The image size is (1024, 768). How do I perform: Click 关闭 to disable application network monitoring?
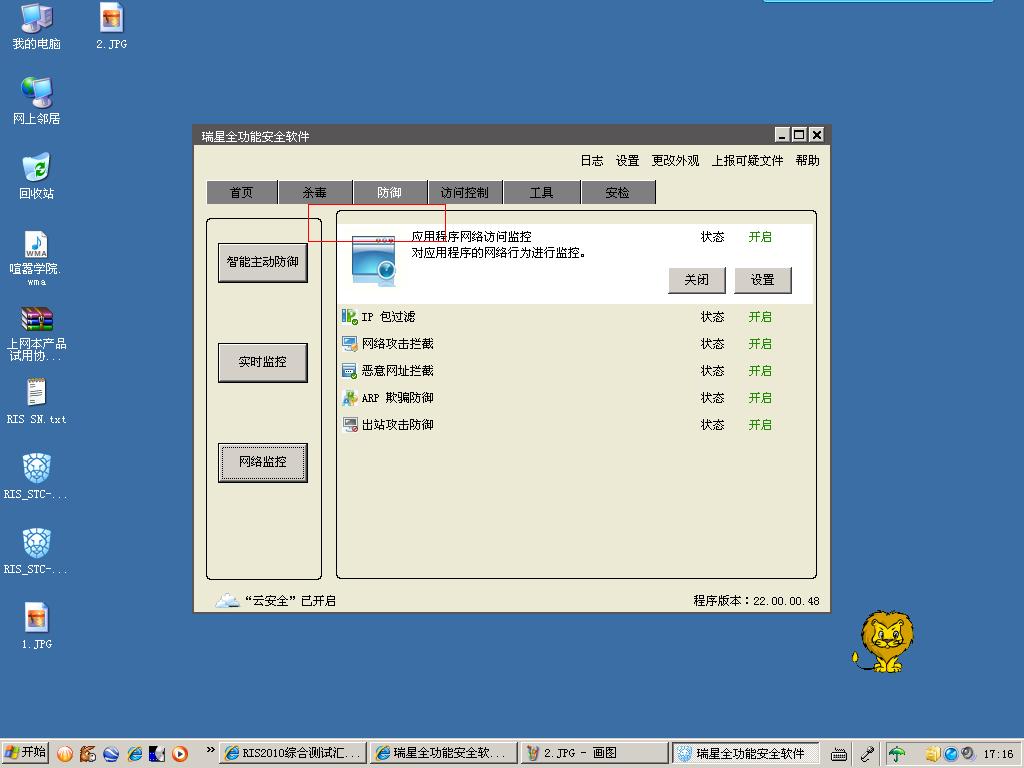(697, 280)
